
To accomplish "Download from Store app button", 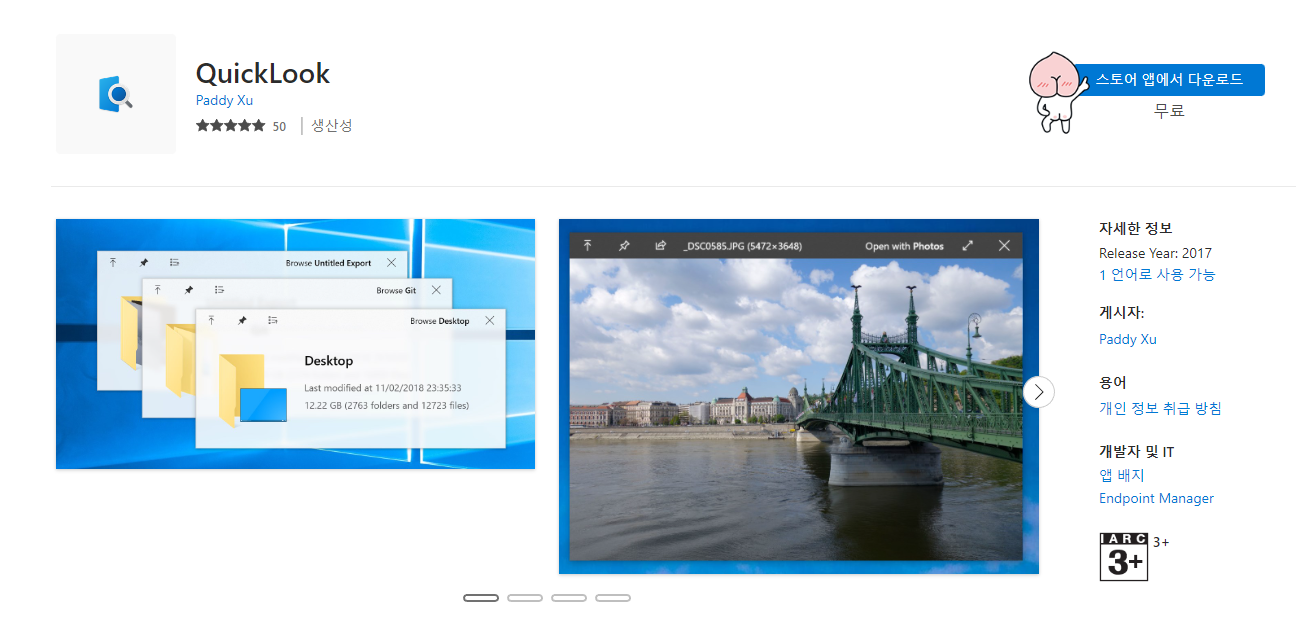I will (x=1169, y=80).
